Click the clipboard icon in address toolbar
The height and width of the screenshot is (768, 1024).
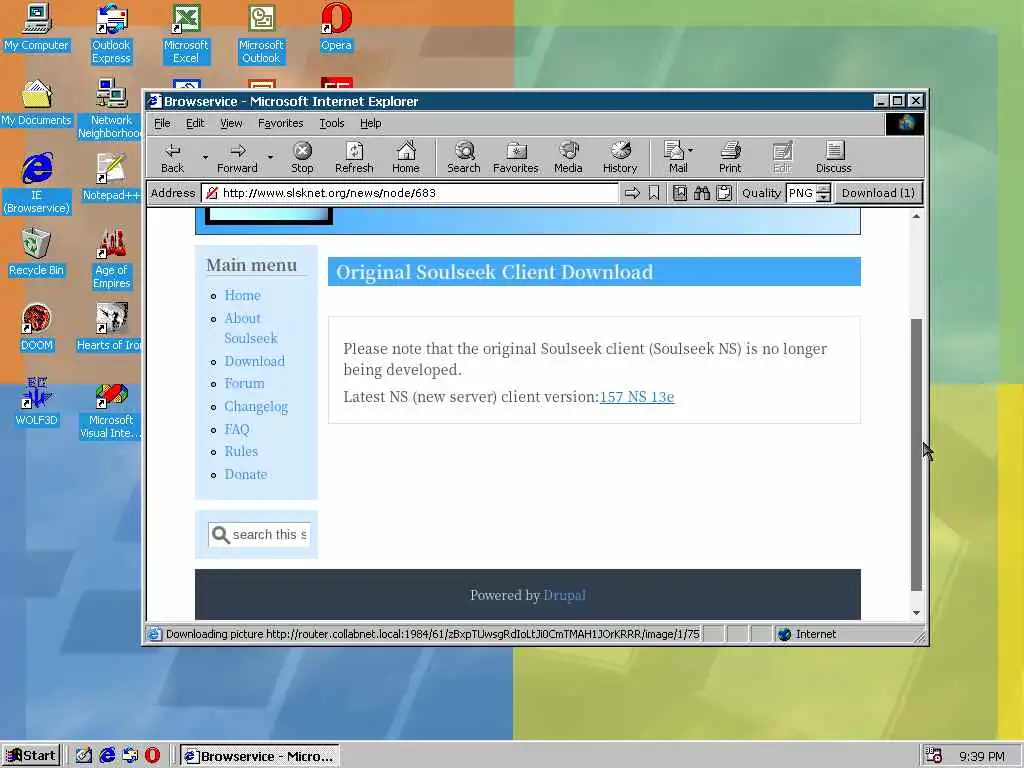coord(724,193)
